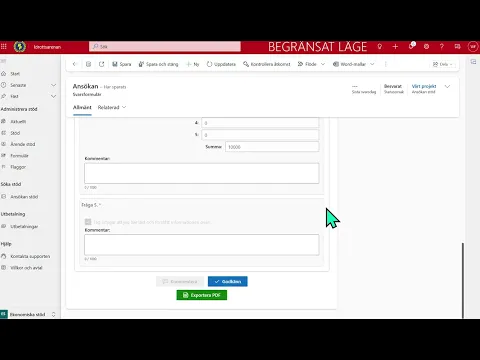Open the Relaterad tab dropdown

pos(112,107)
